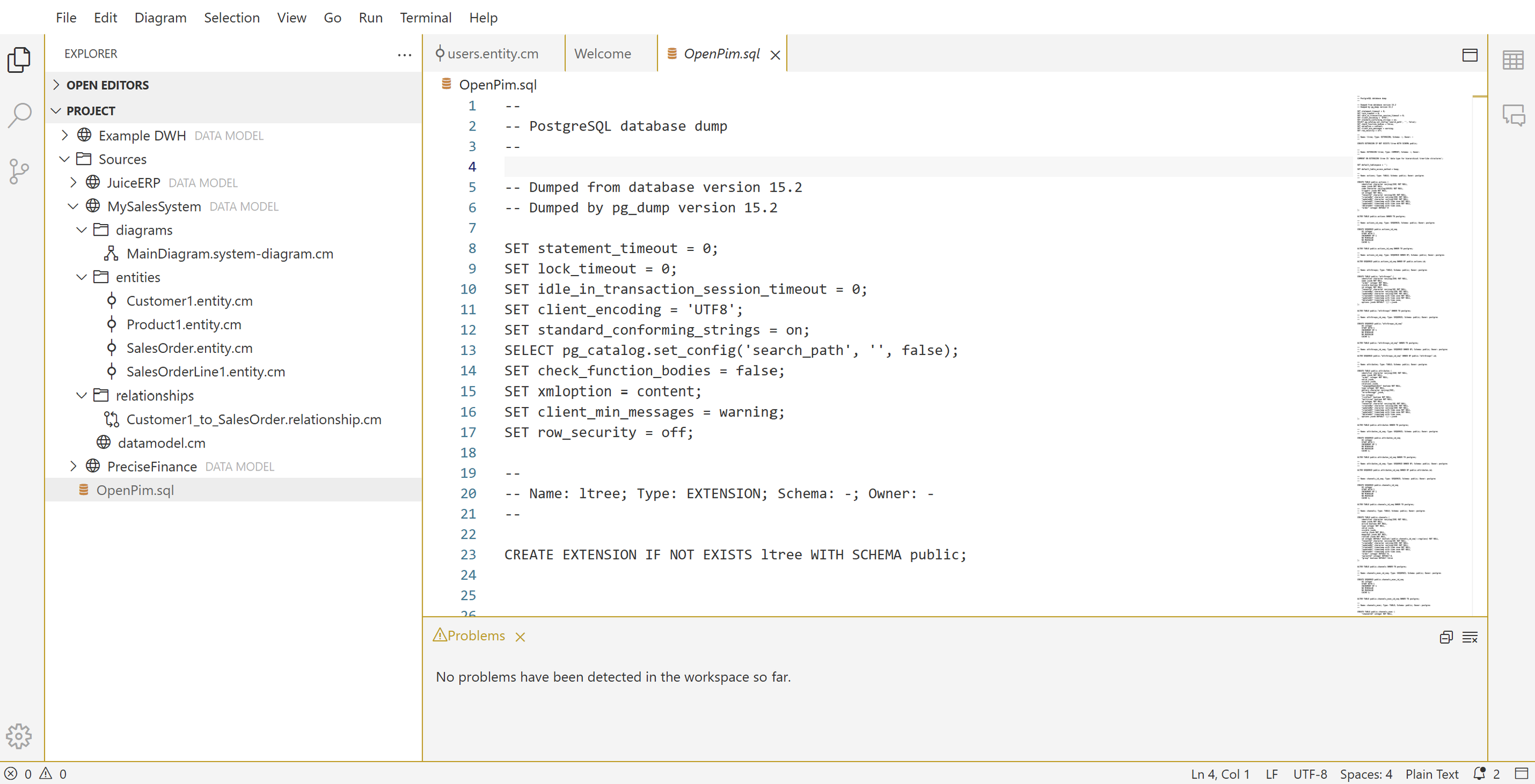Open the chat panel icon in the right sidebar

click(x=1513, y=115)
